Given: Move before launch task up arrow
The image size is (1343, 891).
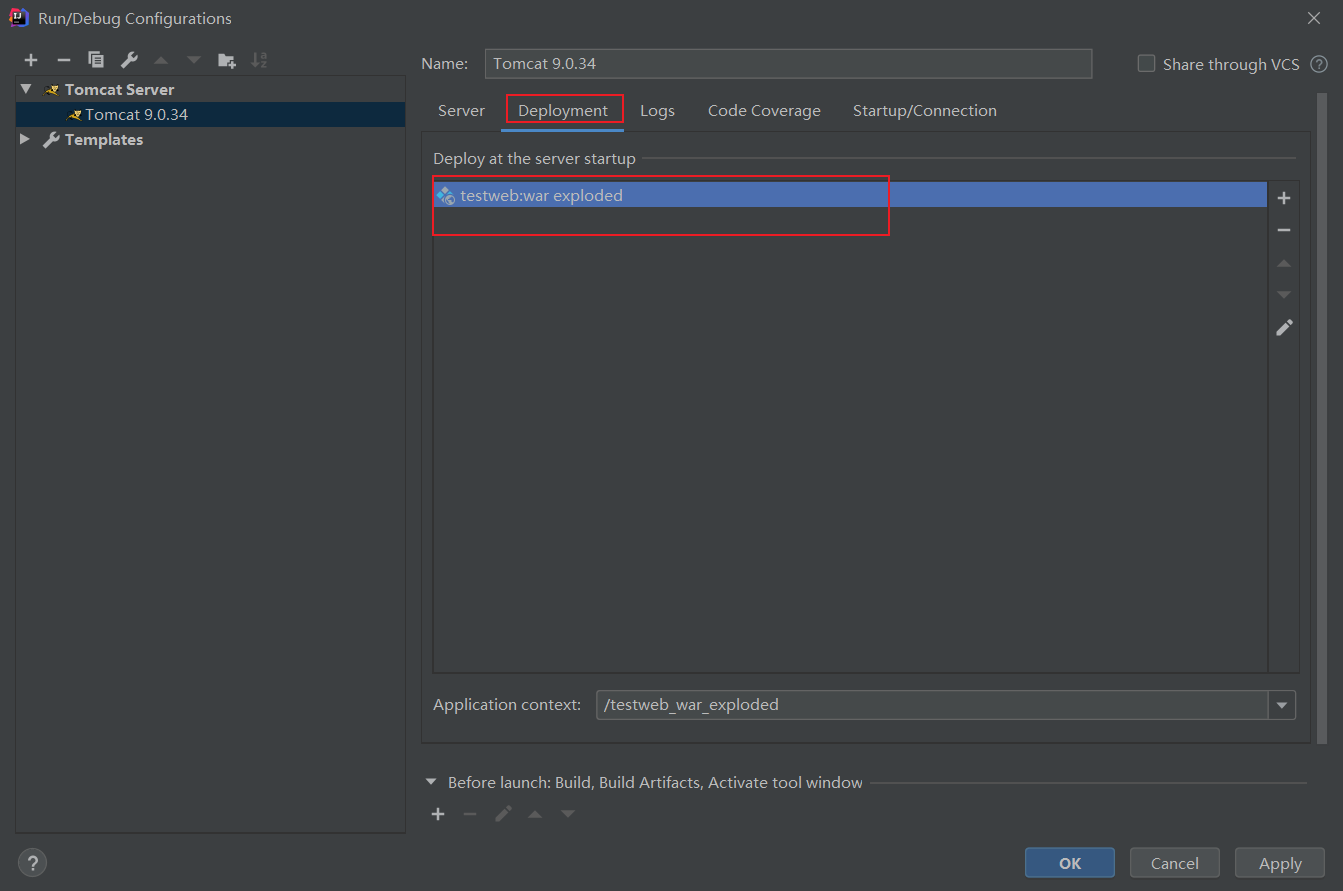Looking at the screenshot, I should 535,814.
